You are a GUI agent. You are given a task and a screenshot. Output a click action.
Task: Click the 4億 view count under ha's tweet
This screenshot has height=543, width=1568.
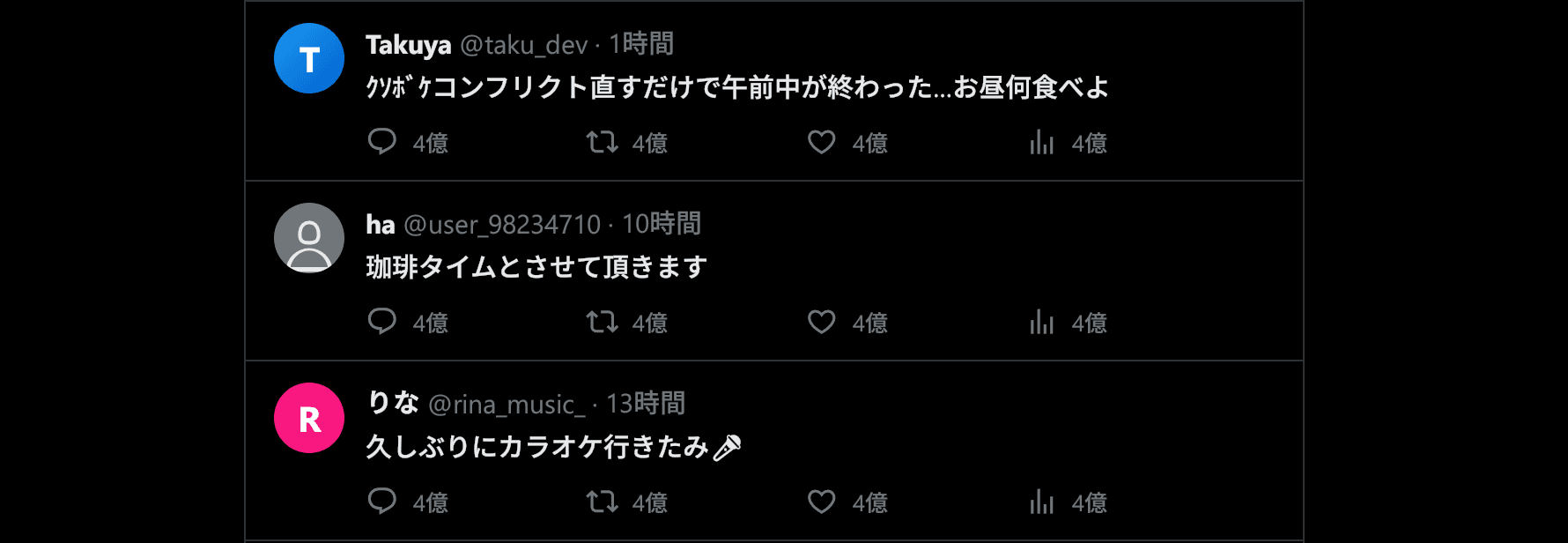(1090, 322)
